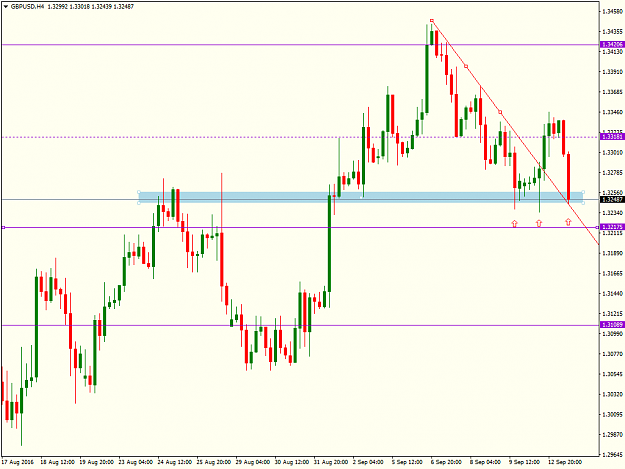The height and width of the screenshot is (469, 625).
Task: Select the 1.32175 horizontal line's left end handle
Action: click(3, 228)
